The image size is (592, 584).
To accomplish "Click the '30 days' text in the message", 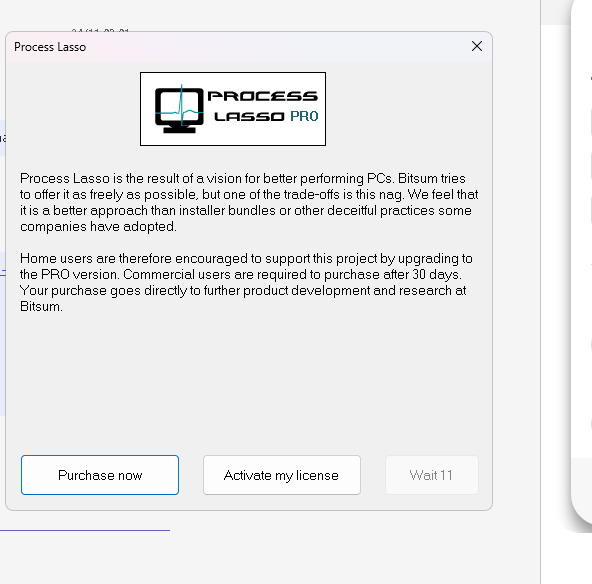I will 435,274.
